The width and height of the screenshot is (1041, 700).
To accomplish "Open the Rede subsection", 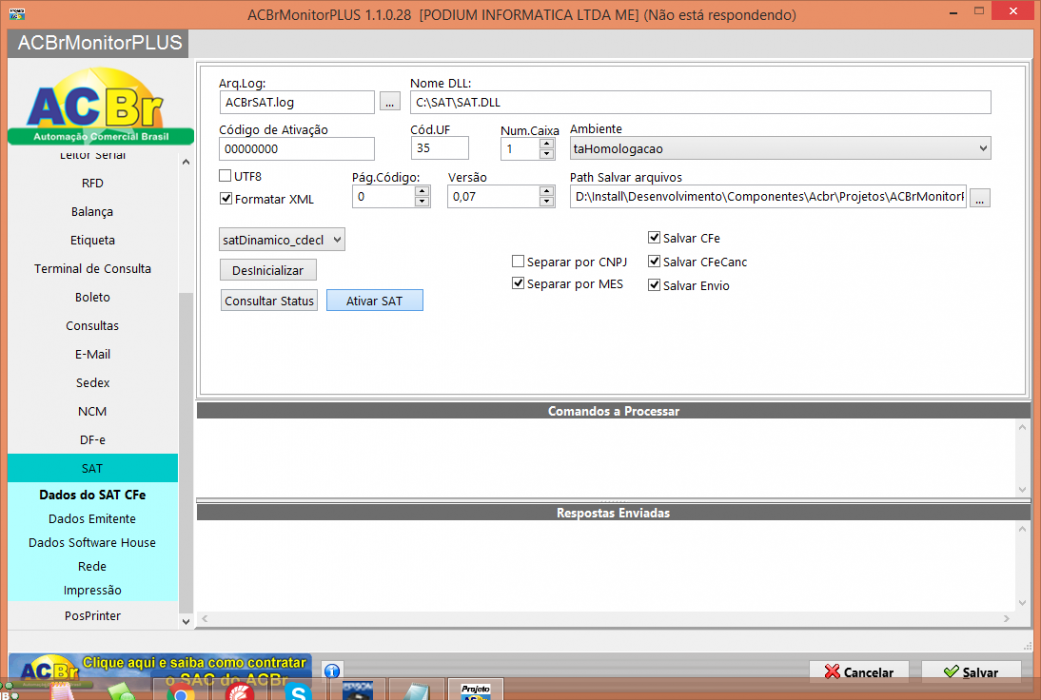I will [x=92, y=567].
